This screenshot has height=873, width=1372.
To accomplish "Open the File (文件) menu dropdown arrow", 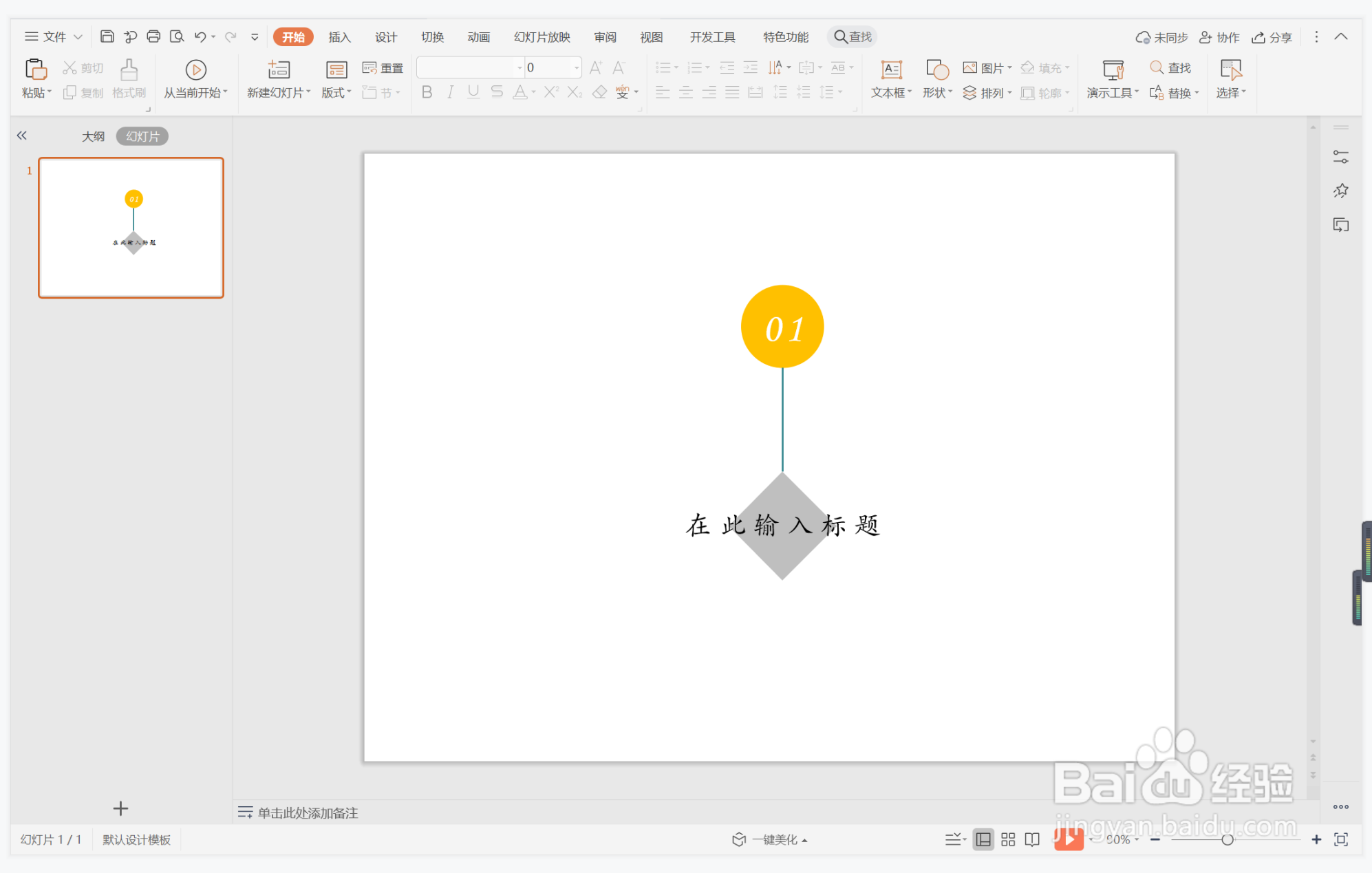I will coord(78,36).
